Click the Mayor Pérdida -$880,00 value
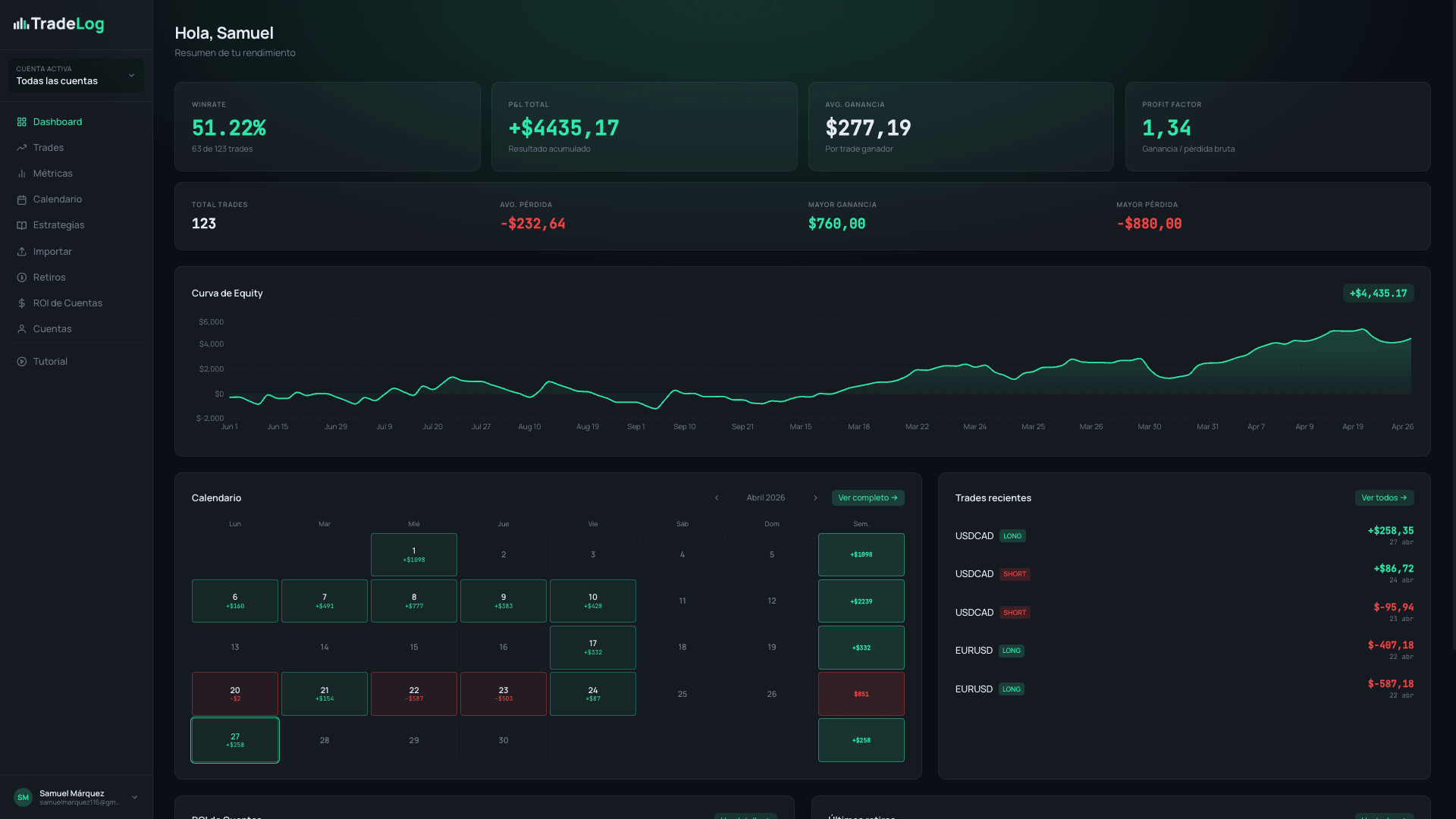 1149,224
